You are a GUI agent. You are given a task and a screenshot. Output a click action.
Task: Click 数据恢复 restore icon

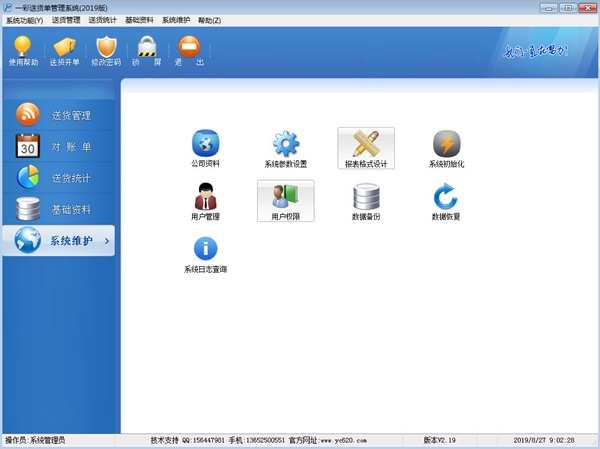pyautogui.click(x=446, y=198)
